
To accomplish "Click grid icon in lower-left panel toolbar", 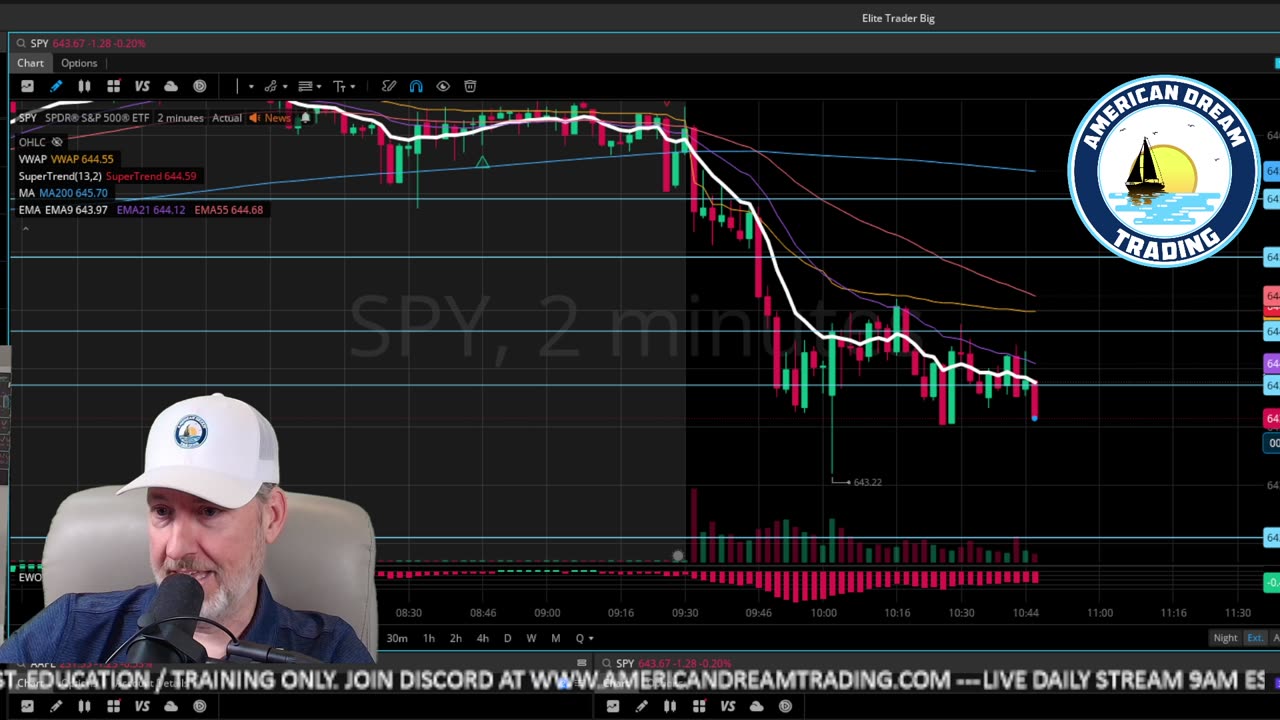I will [x=114, y=706].
